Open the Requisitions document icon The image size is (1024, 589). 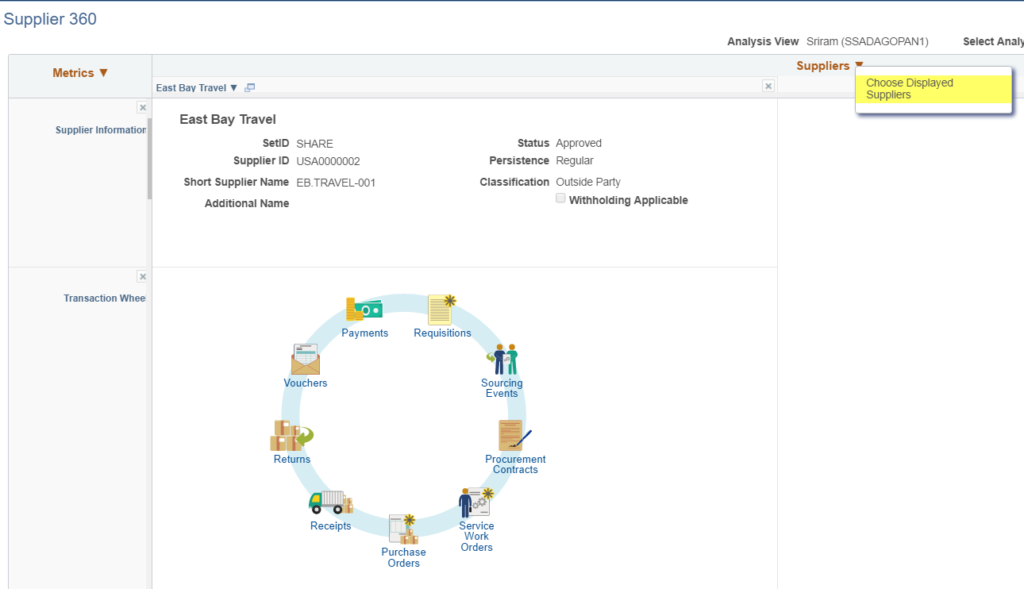(441, 310)
